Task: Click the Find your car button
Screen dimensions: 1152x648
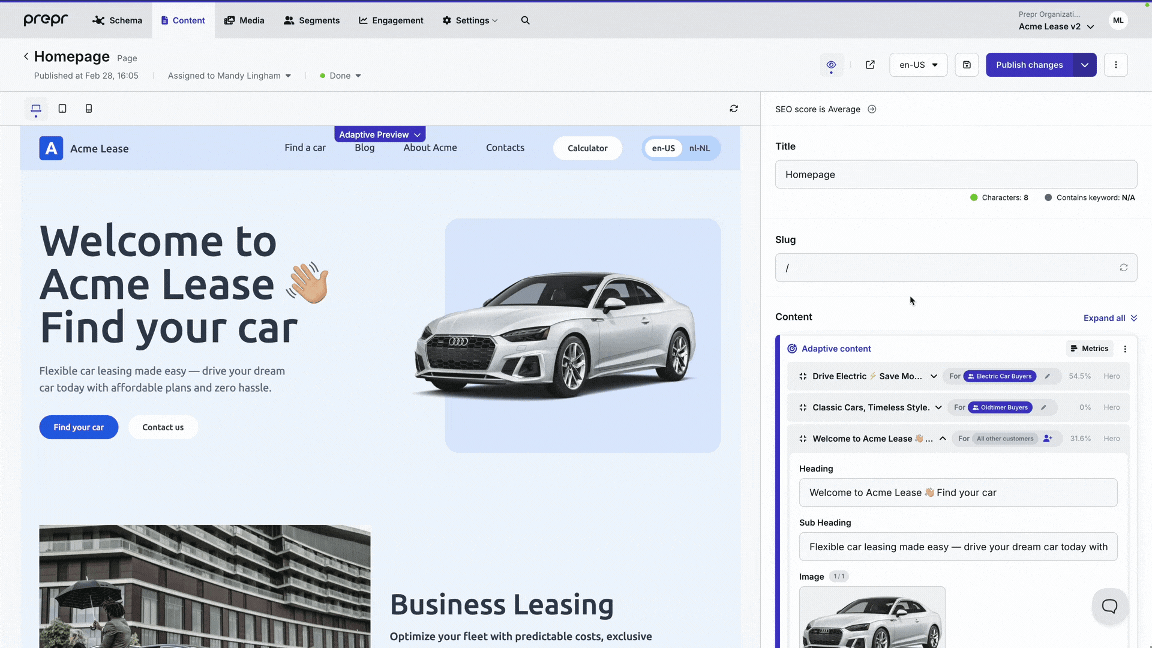Action: pos(79,427)
